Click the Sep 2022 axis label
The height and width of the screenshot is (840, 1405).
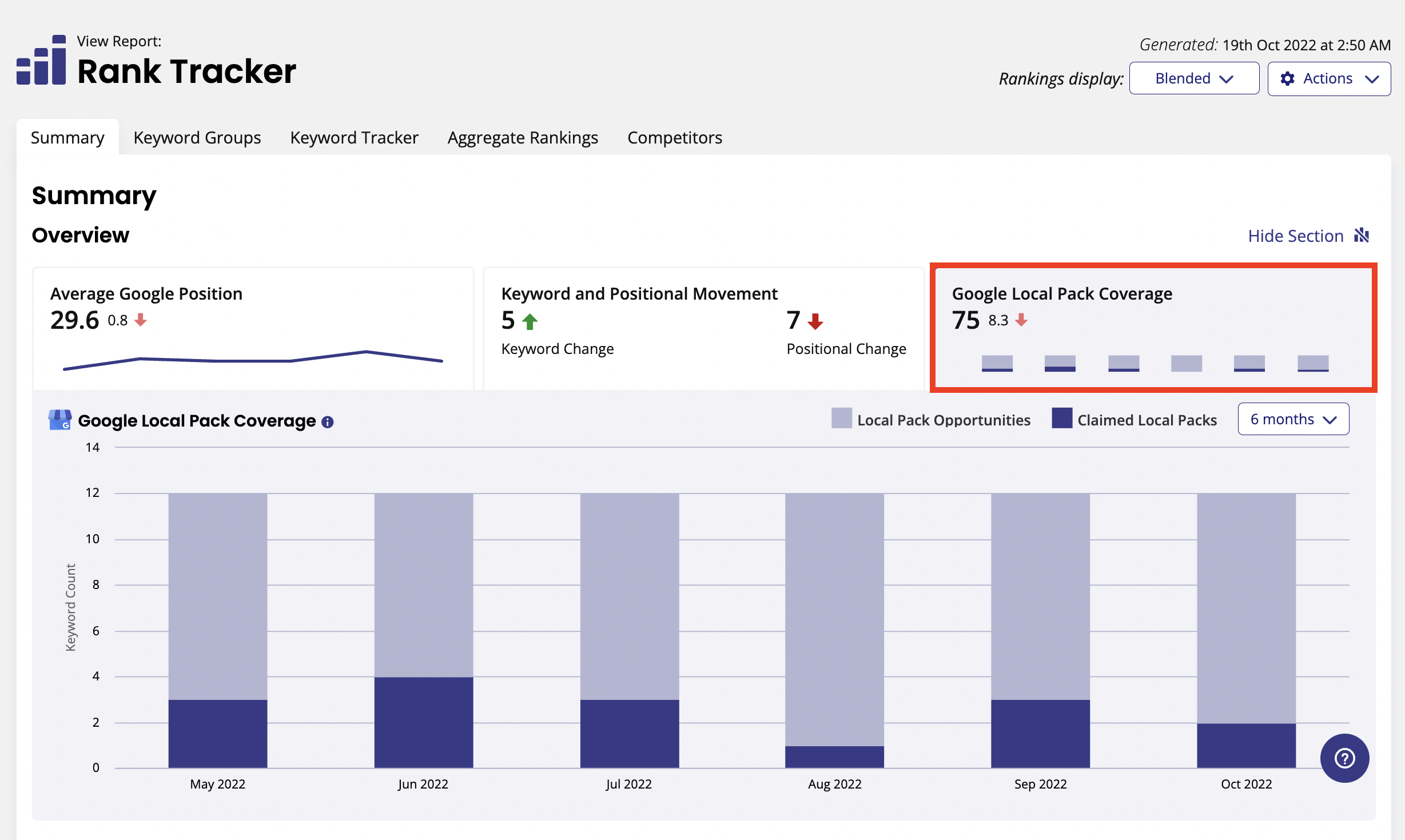coord(1041,784)
